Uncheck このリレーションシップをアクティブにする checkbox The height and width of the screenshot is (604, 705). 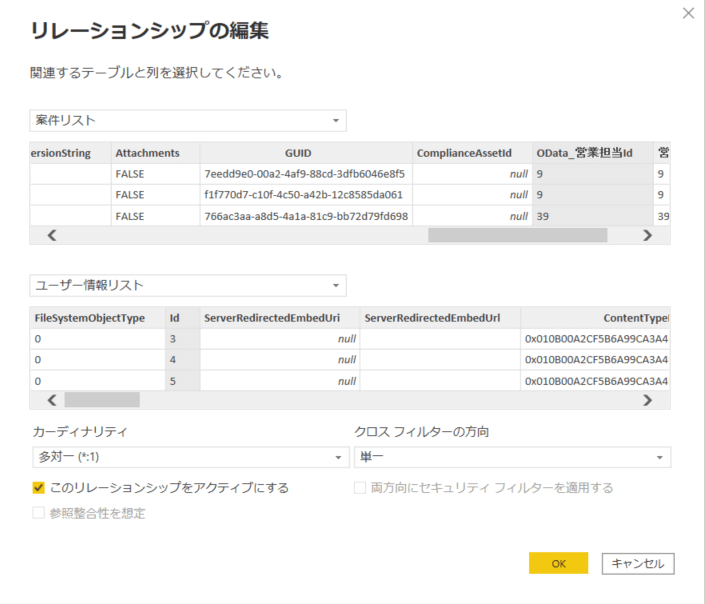[39, 488]
